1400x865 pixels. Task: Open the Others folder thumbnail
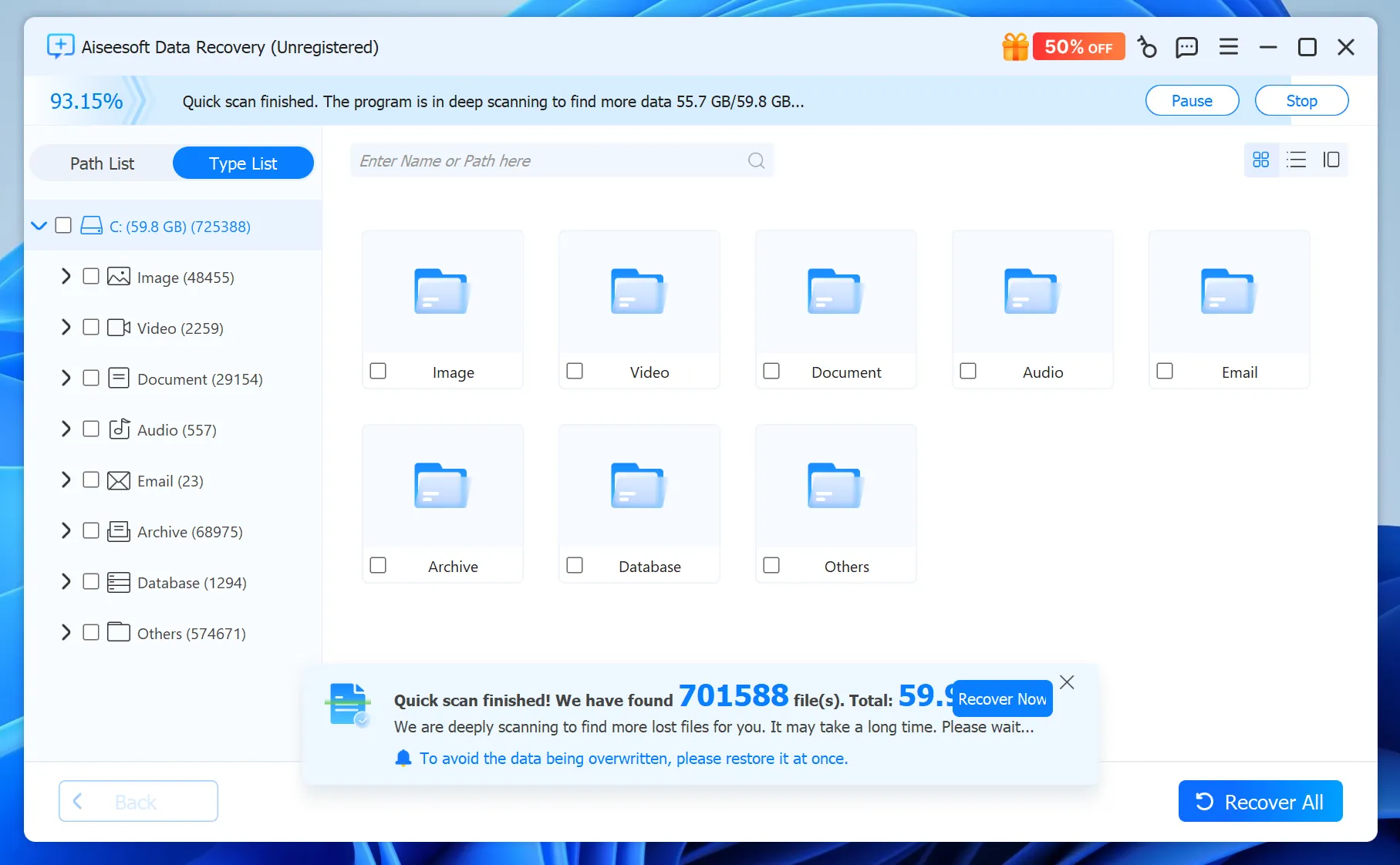click(x=835, y=486)
